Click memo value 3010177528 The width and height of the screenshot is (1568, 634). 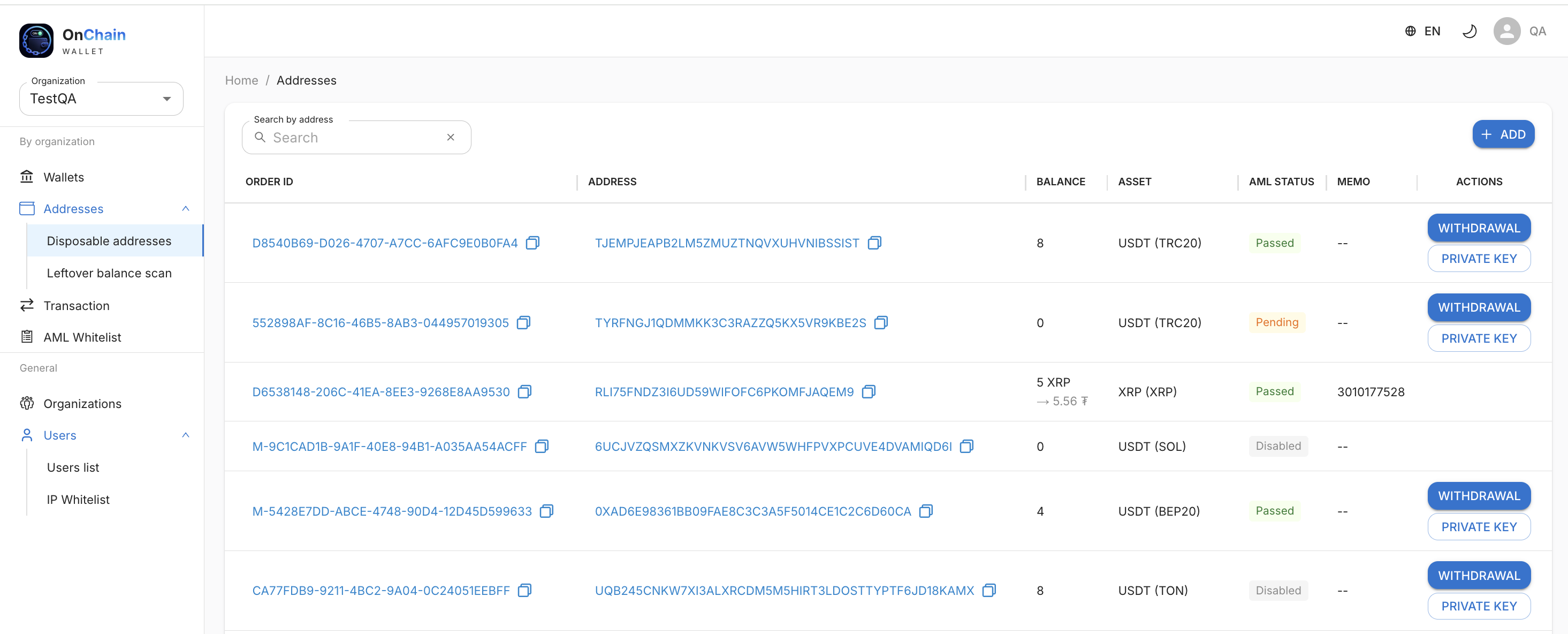(x=1370, y=391)
